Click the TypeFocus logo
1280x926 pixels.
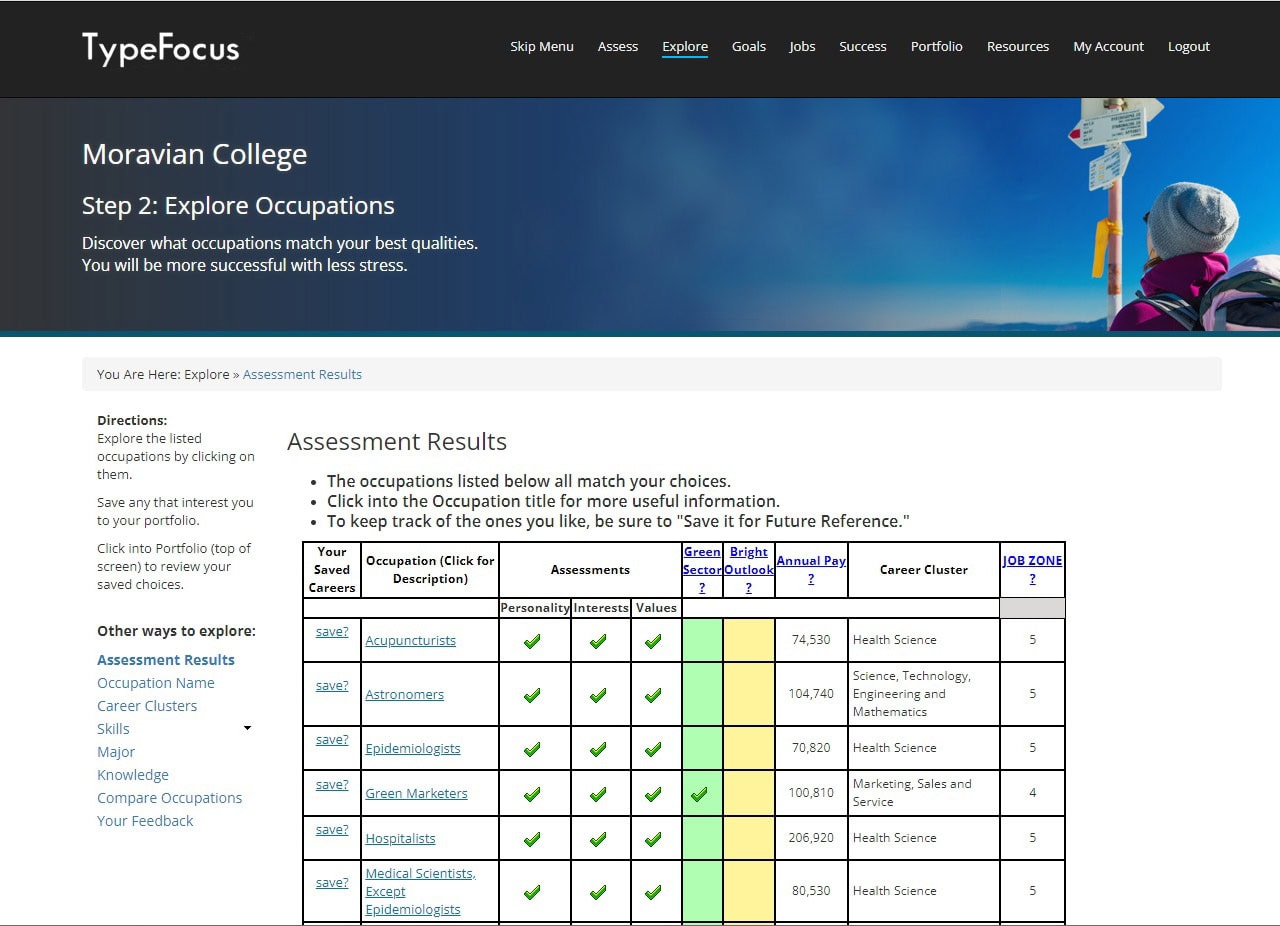pos(161,47)
